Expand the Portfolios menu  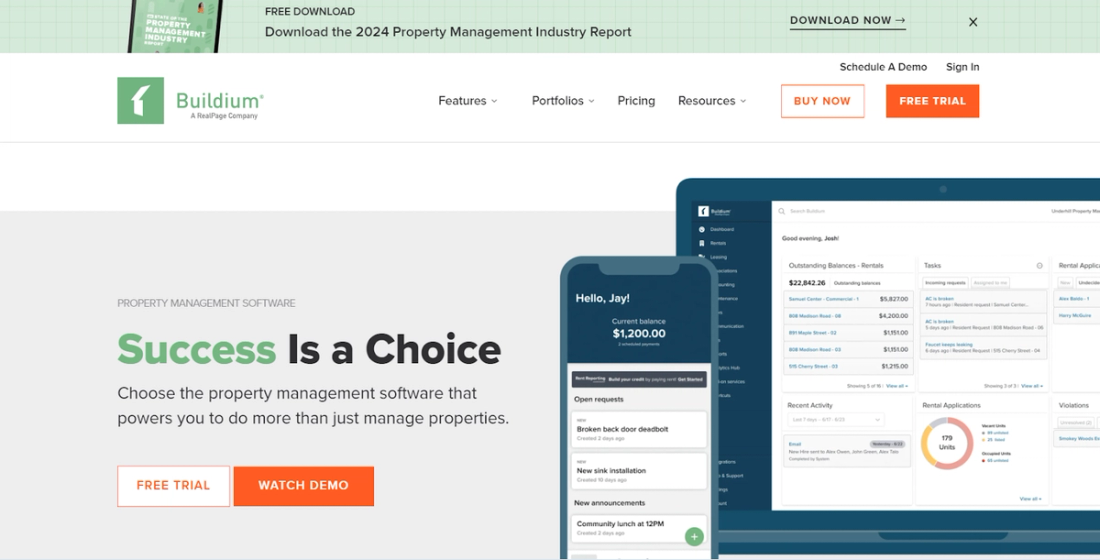point(563,100)
